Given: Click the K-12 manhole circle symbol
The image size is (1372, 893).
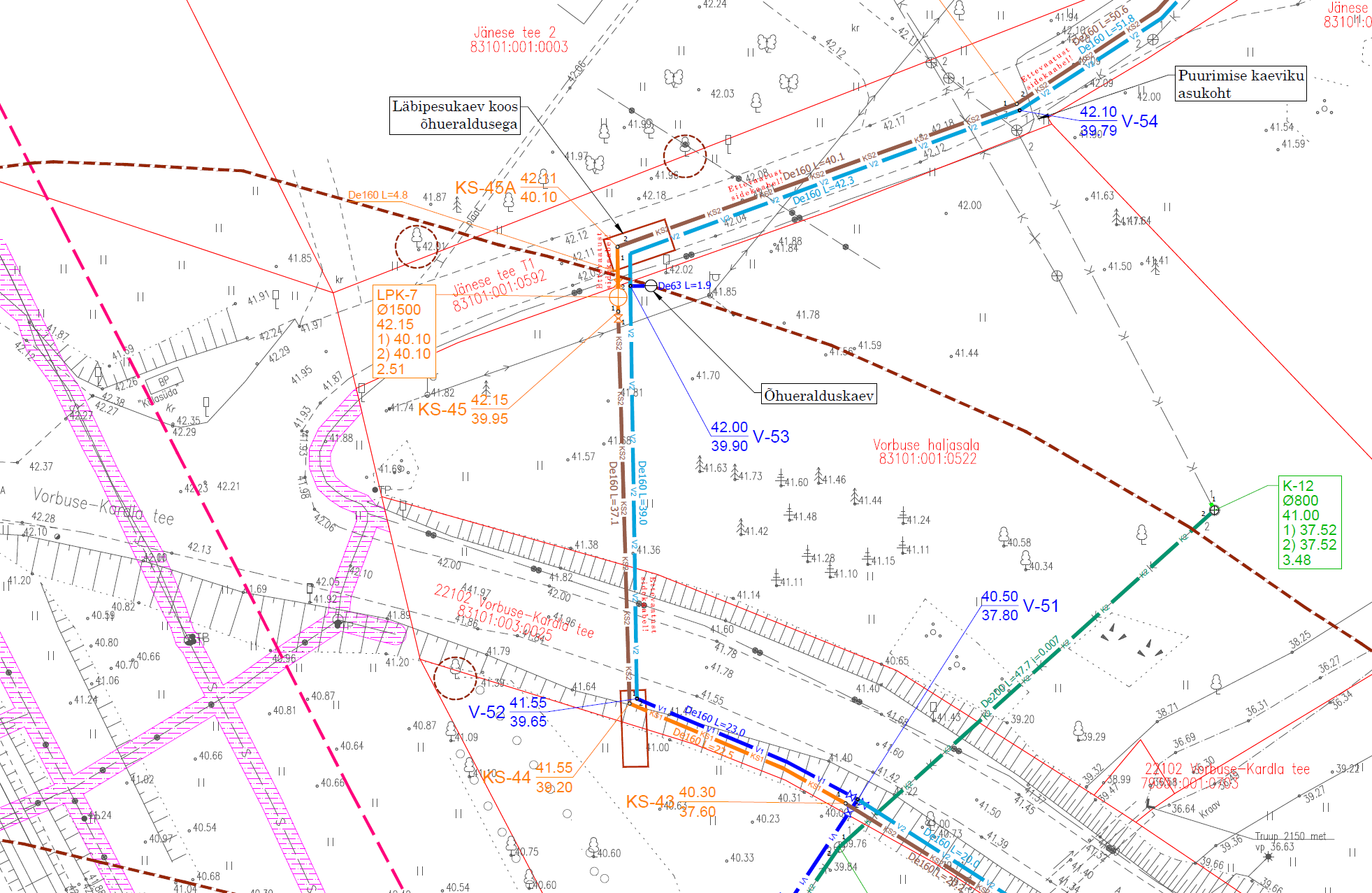Looking at the screenshot, I should click(x=1214, y=510).
